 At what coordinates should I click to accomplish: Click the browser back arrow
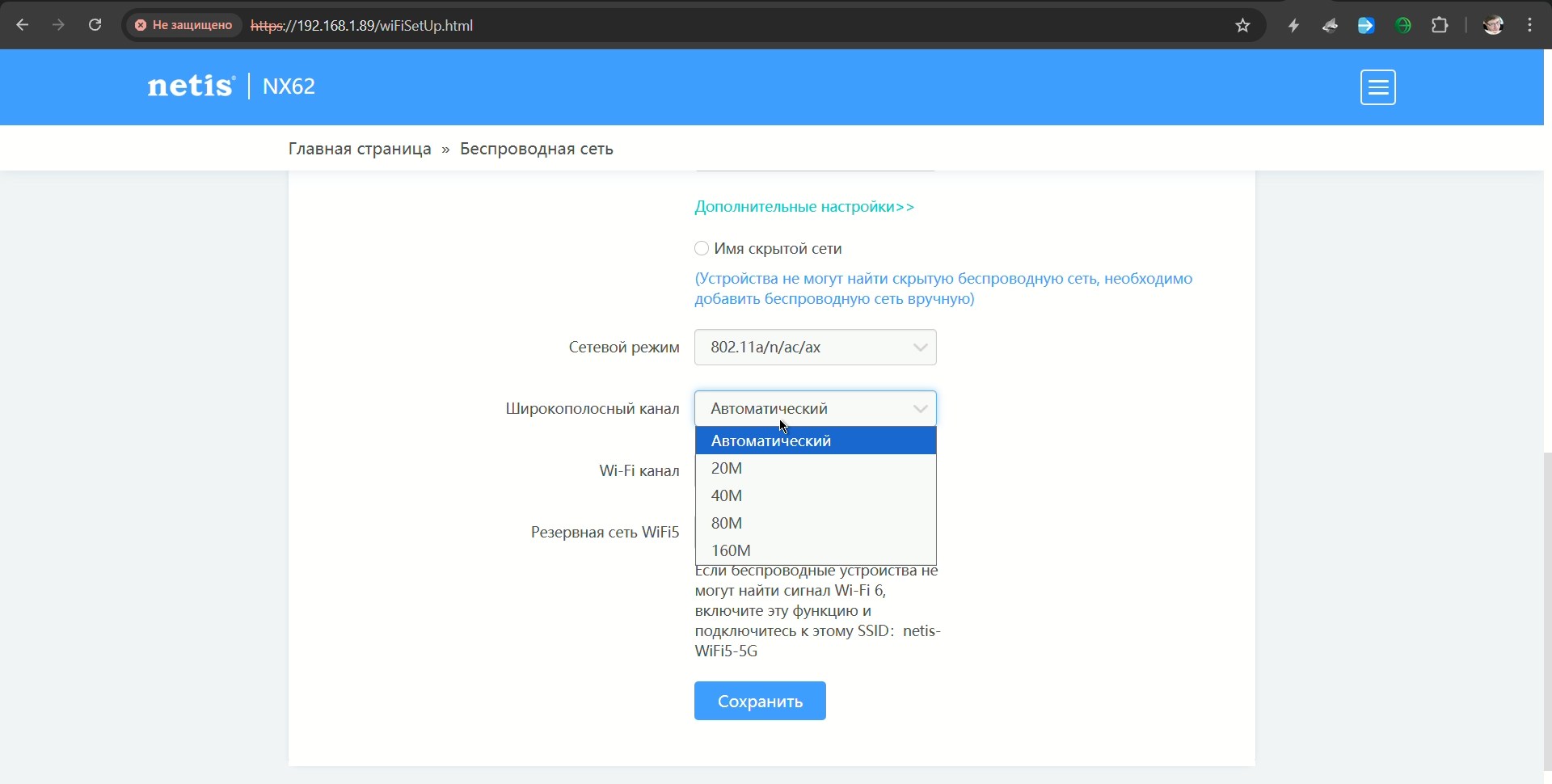pos(23,25)
